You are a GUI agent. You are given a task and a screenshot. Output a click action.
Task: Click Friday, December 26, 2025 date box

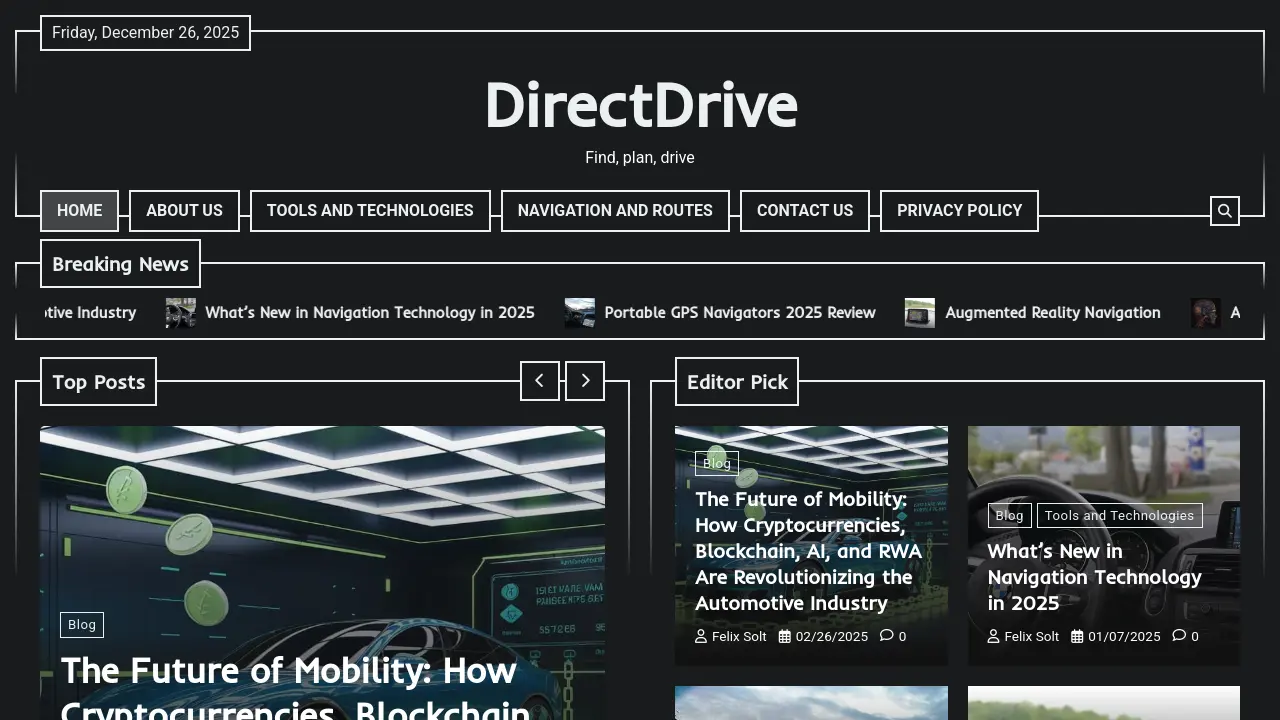pyautogui.click(x=145, y=33)
